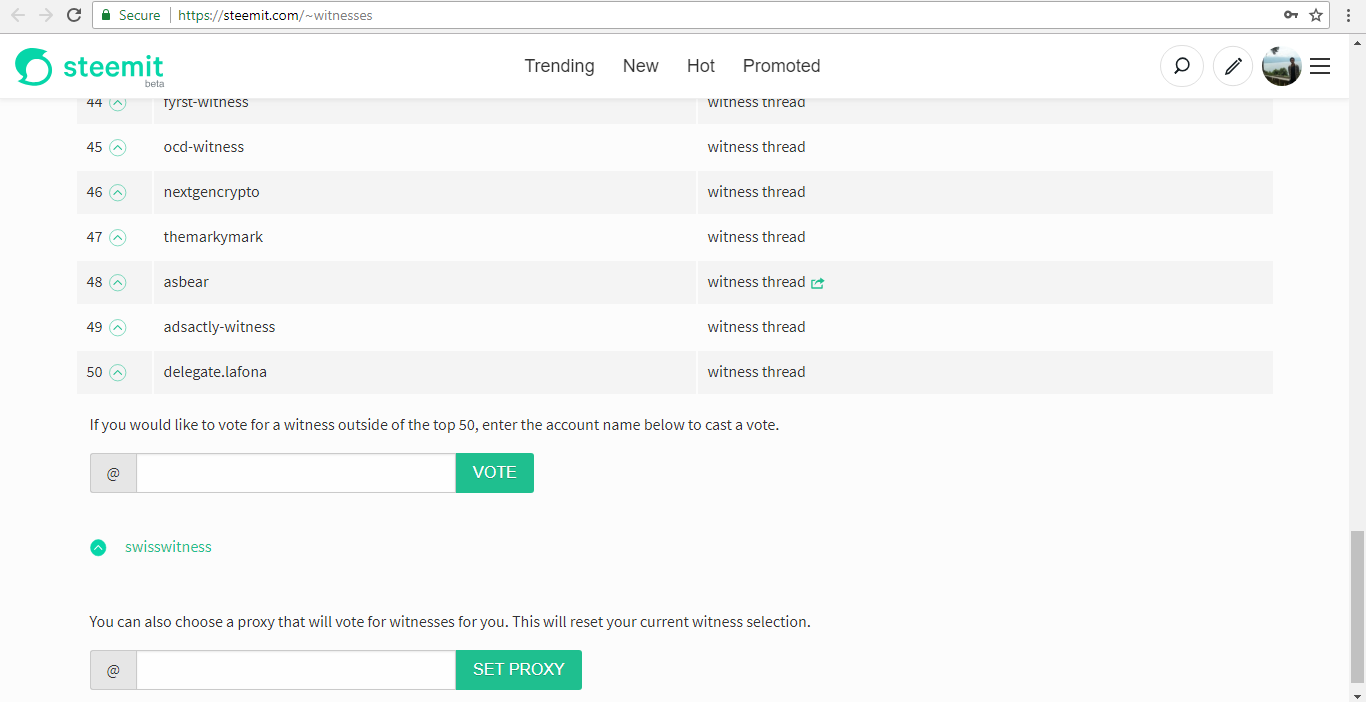Open the hamburger main menu
This screenshot has width=1366, height=702.
point(1320,66)
